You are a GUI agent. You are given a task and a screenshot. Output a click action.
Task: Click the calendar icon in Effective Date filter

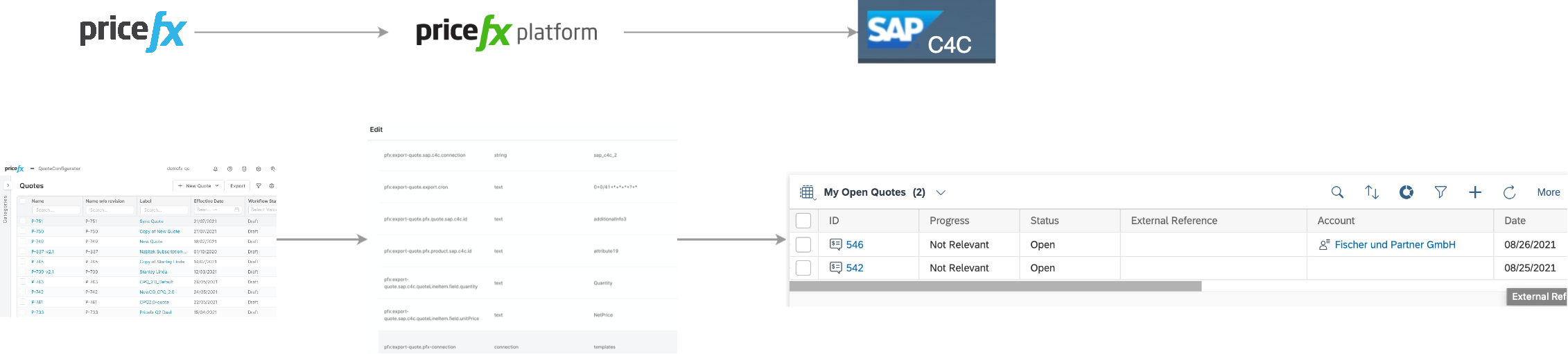(x=236, y=210)
